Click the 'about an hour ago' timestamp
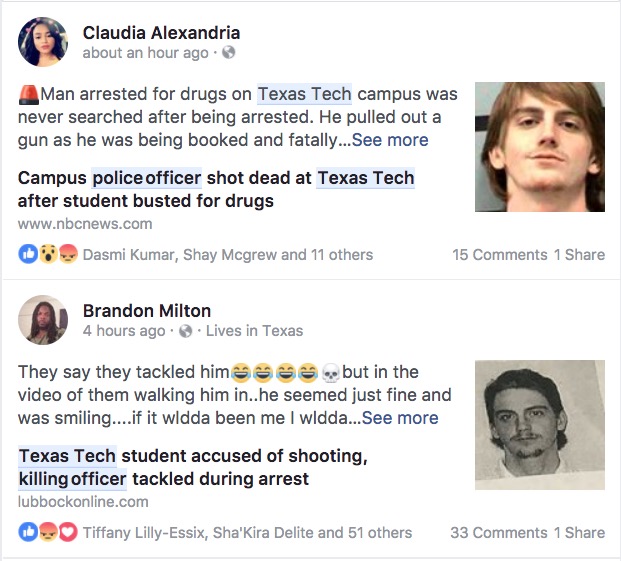The width and height of the screenshot is (621, 561). pyautogui.click(x=146, y=52)
